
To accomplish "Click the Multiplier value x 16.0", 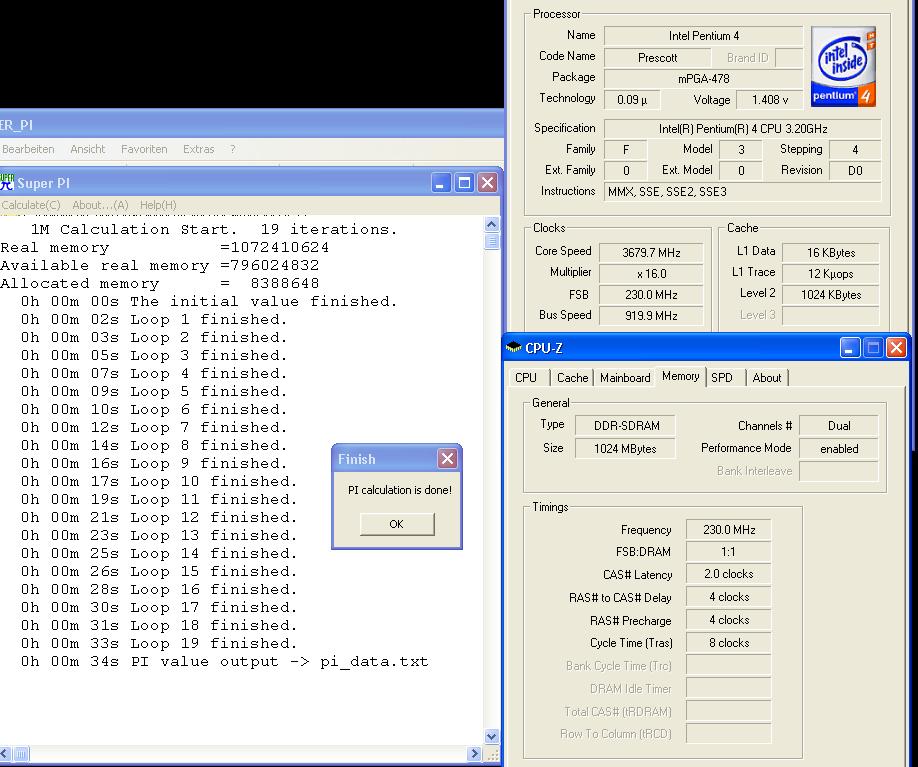I will click(x=651, y=274).
